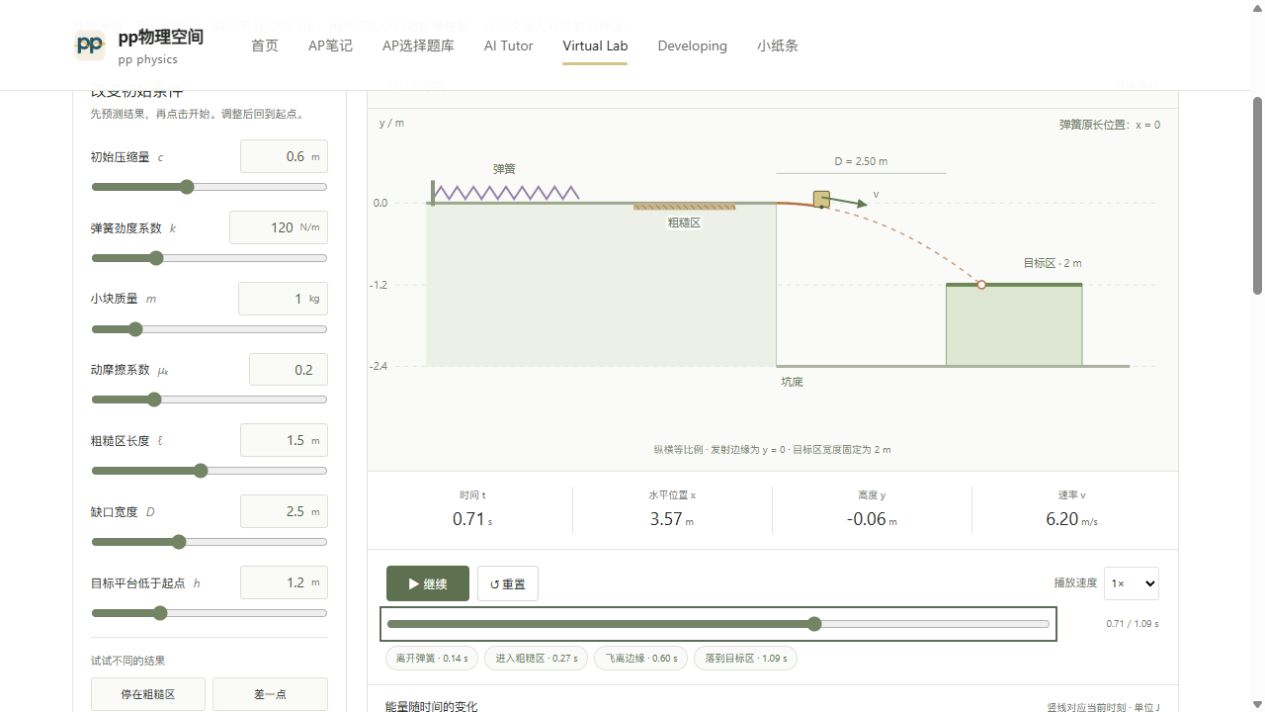Click the 差一点 preset button
The width and height of the screenshot is (1265, 712).
tap(270, 694)
